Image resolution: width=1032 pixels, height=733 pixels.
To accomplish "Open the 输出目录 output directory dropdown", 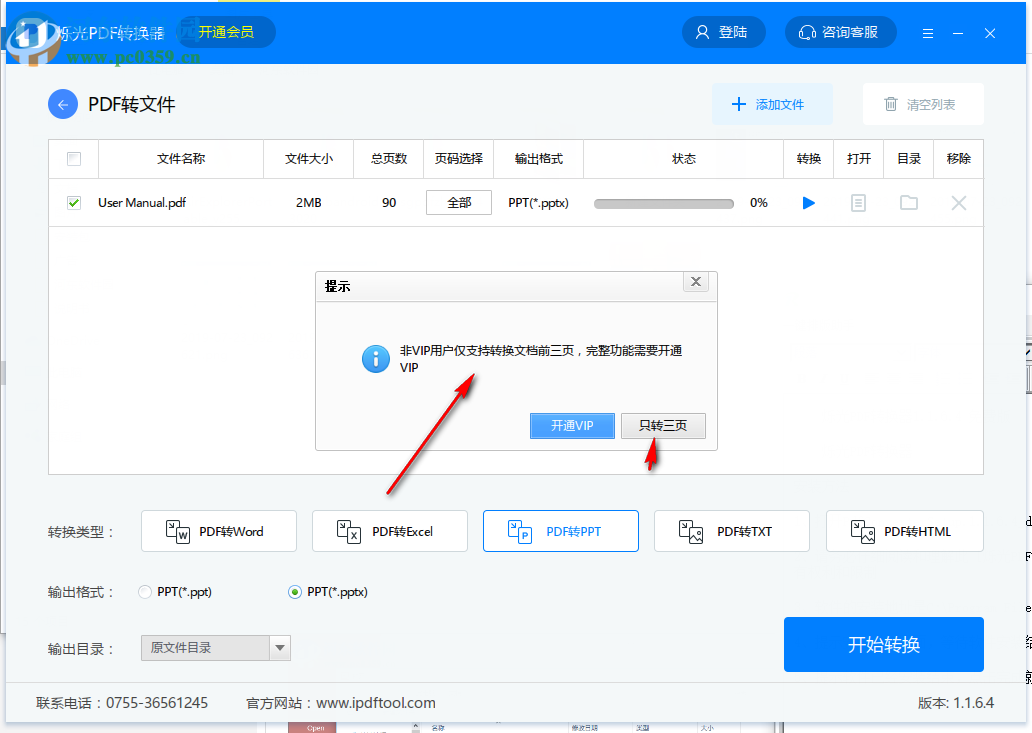I will coord(278,648).
